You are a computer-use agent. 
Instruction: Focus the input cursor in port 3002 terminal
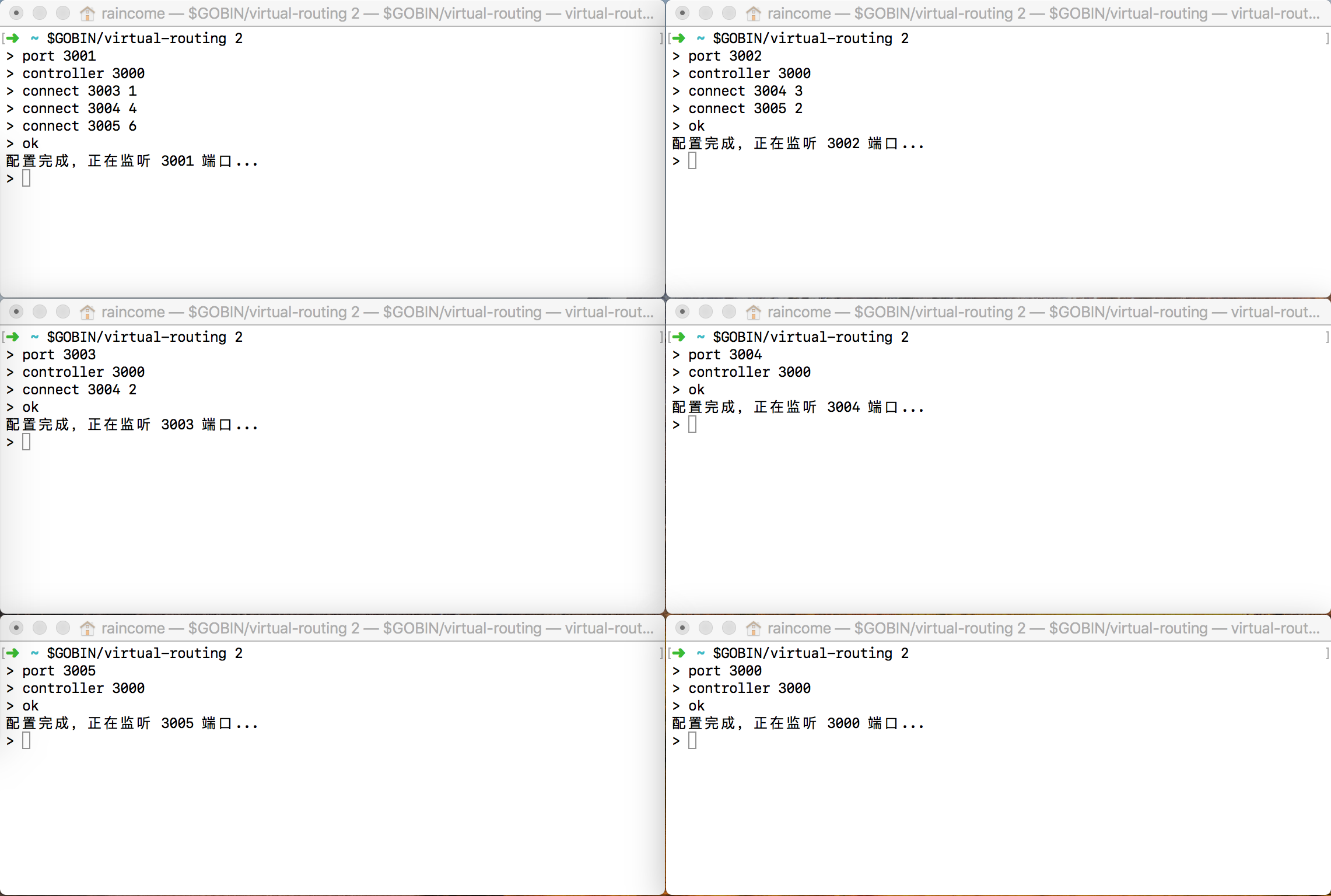[692, 161]
